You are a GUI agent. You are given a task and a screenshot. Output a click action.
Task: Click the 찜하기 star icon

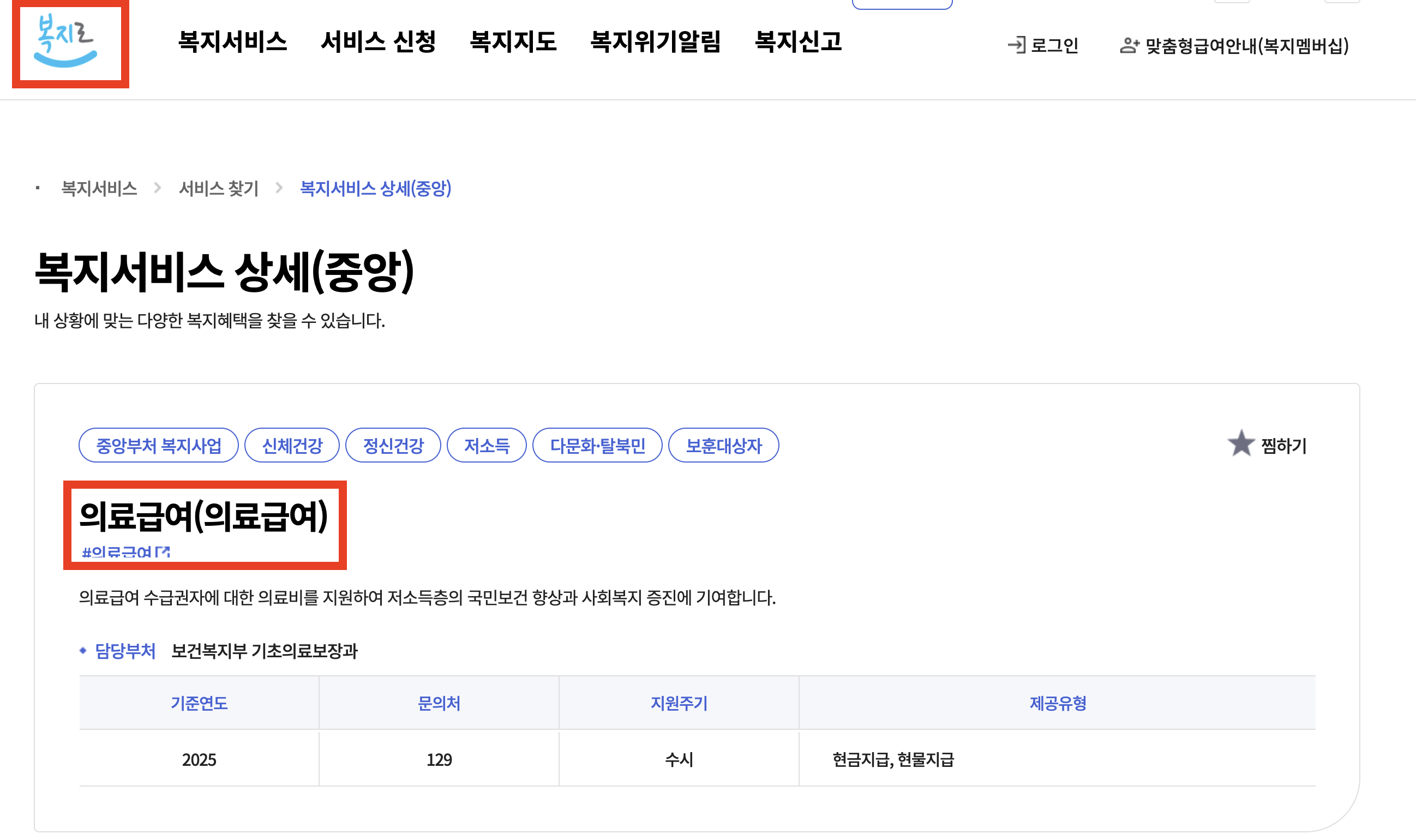(1240, 445)
